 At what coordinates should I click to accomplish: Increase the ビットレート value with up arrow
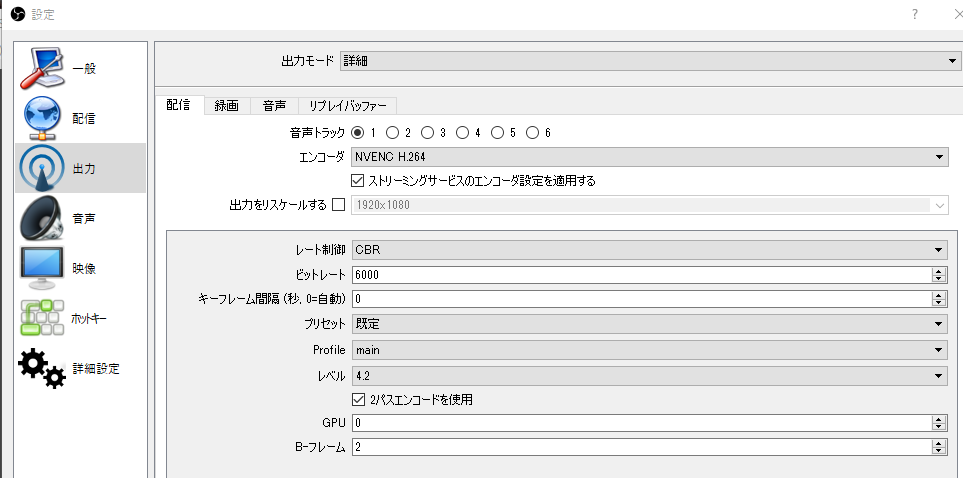click(938, 272)
